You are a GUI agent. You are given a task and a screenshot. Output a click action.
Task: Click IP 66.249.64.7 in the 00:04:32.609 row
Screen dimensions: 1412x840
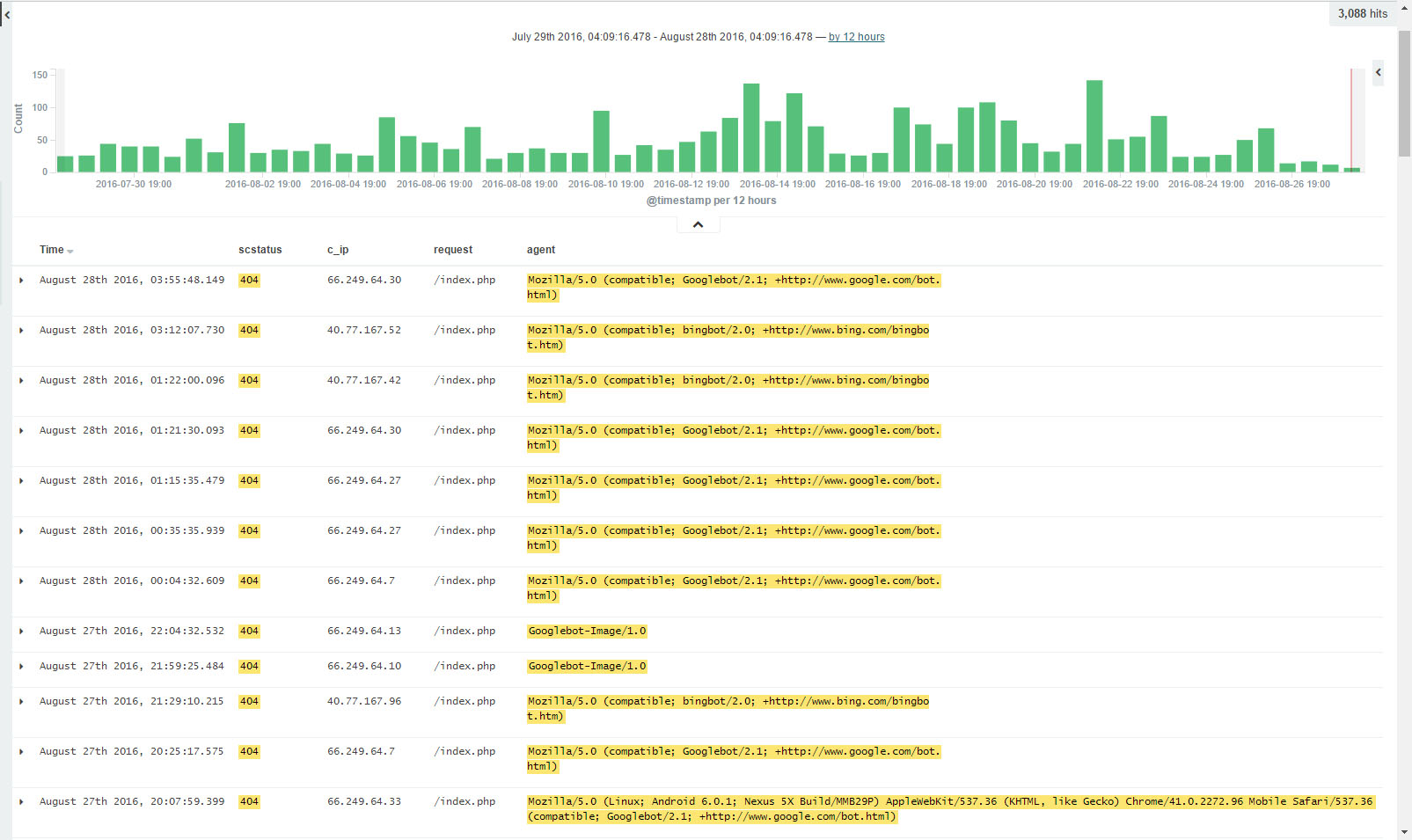[x=361, y=581]
